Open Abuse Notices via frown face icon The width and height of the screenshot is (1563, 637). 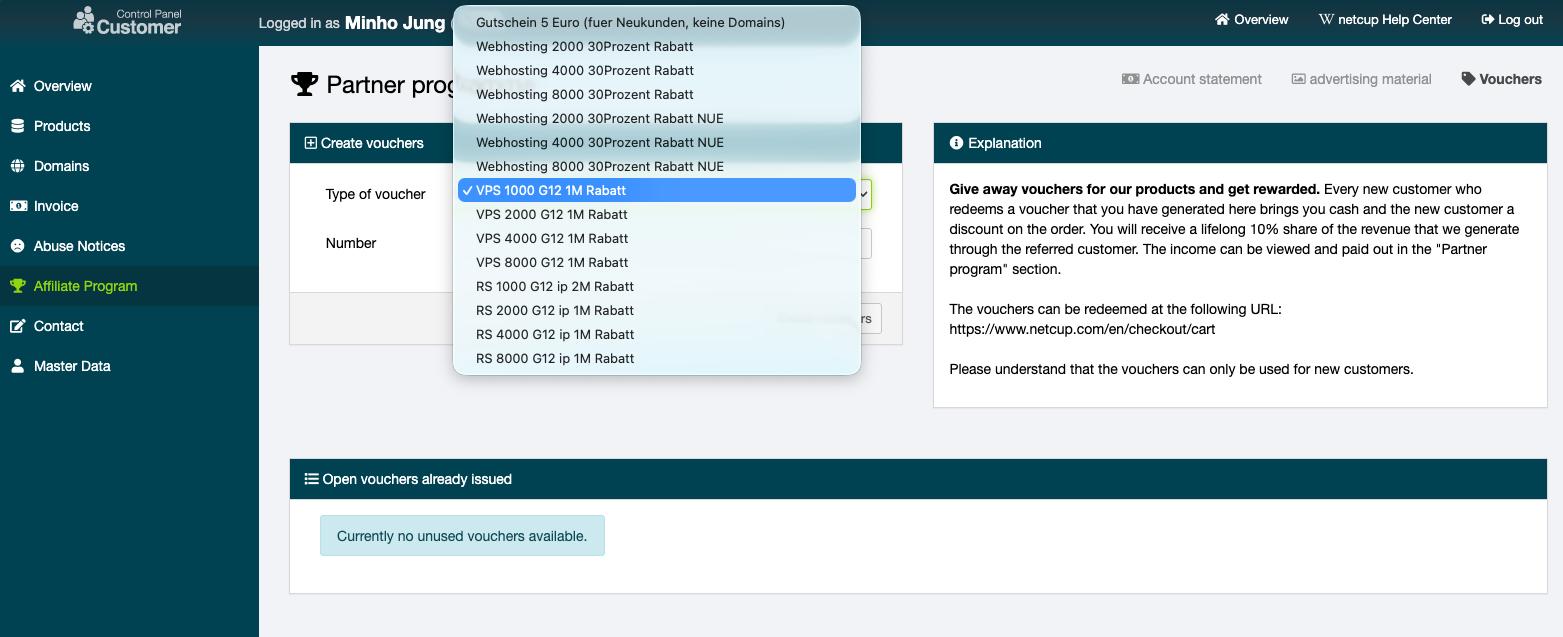(18, 246)
